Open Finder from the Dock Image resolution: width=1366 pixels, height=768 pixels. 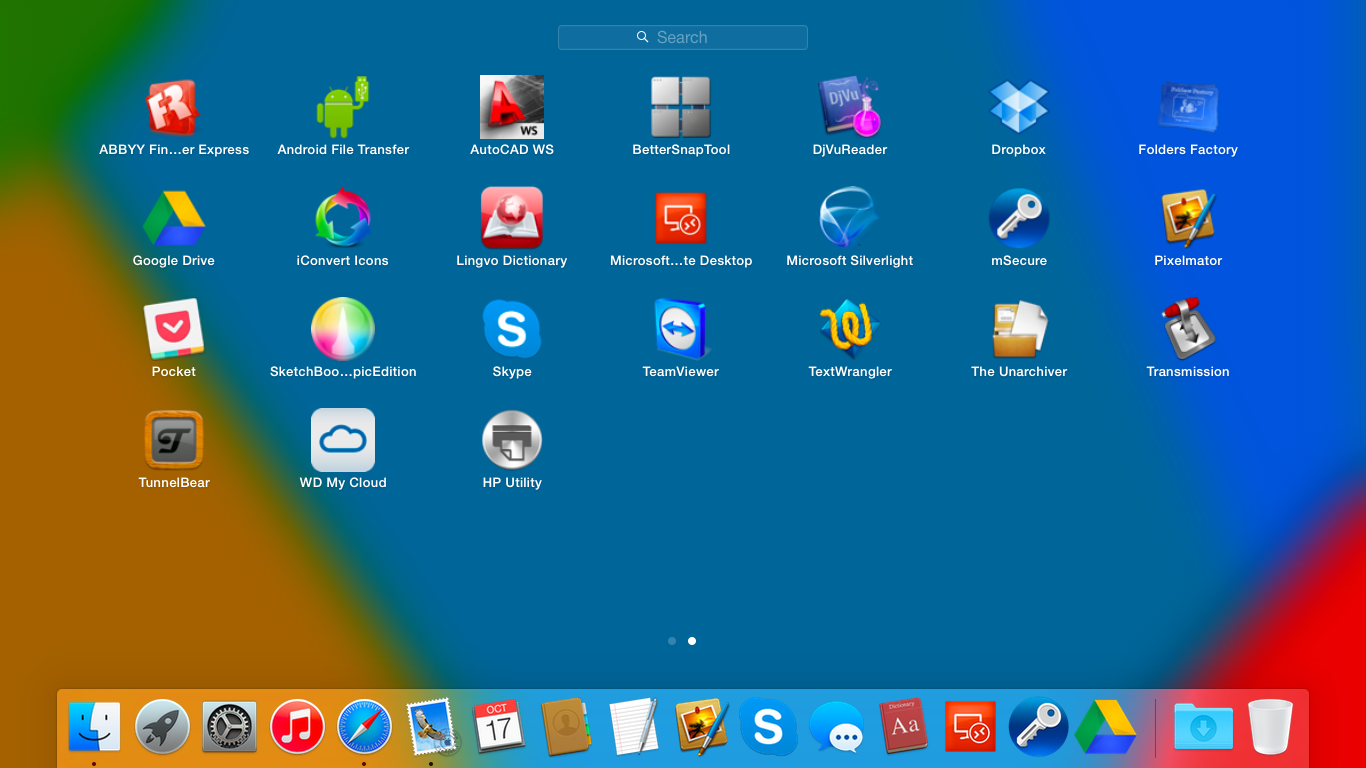coord(94,726)
